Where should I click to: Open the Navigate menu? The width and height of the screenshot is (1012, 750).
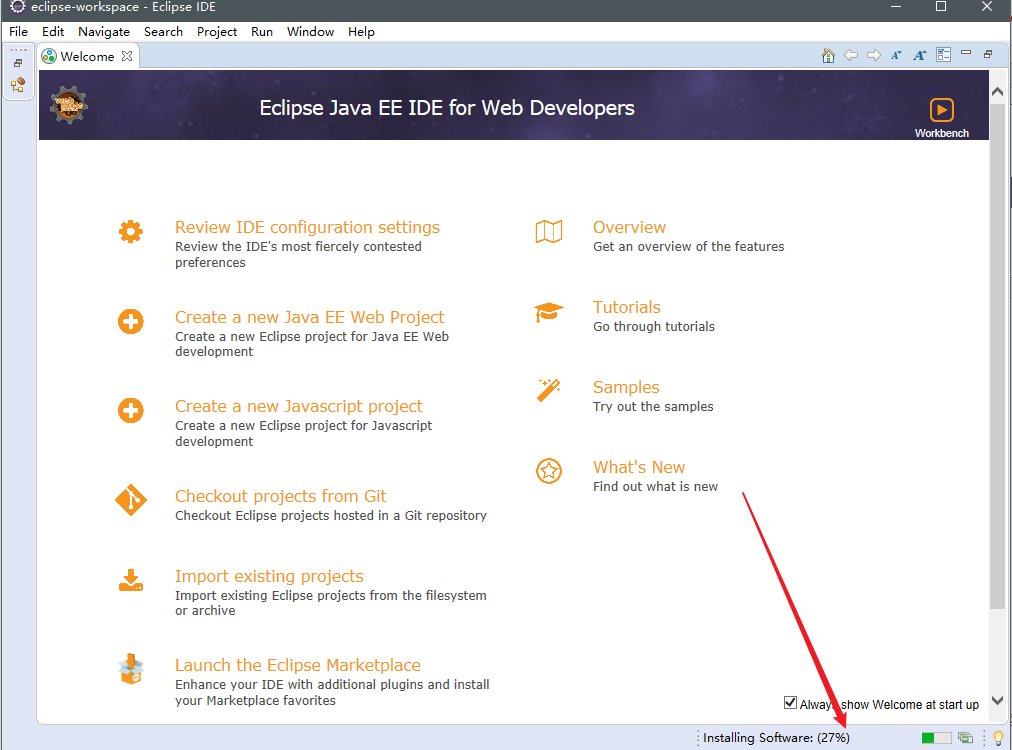(x=104, y=32)
